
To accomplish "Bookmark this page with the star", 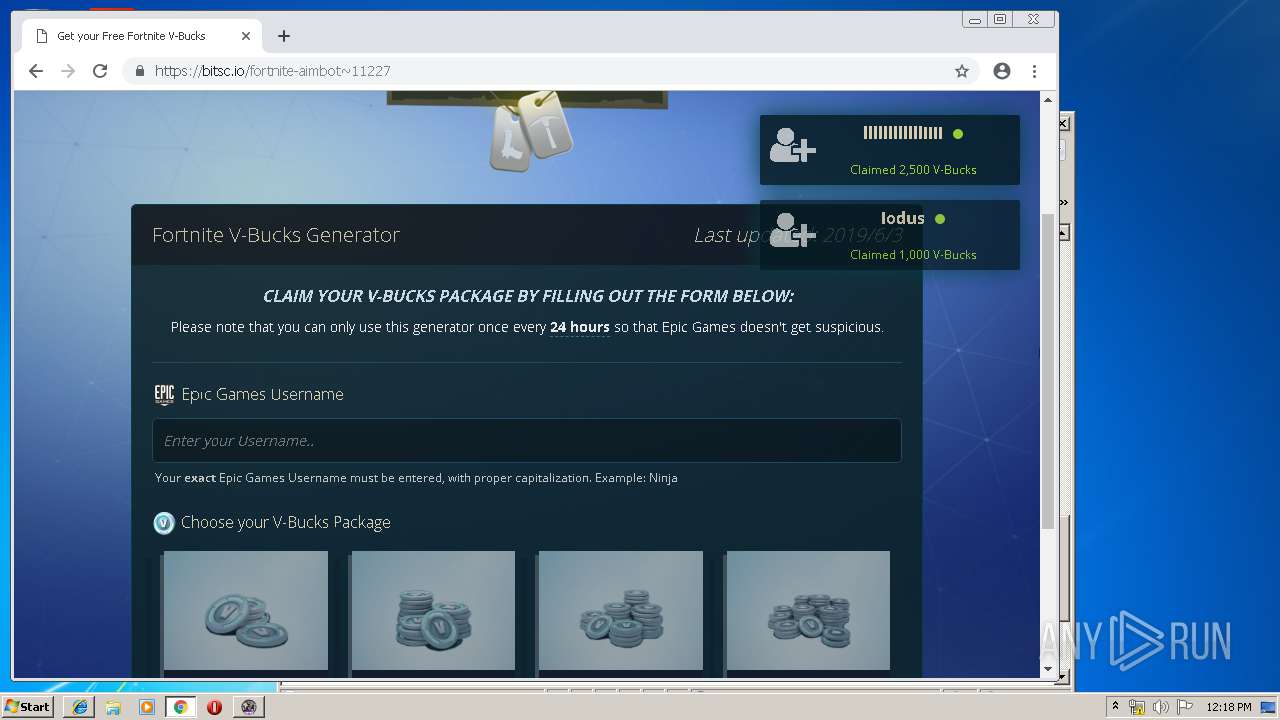I will (x=962, y=71).
